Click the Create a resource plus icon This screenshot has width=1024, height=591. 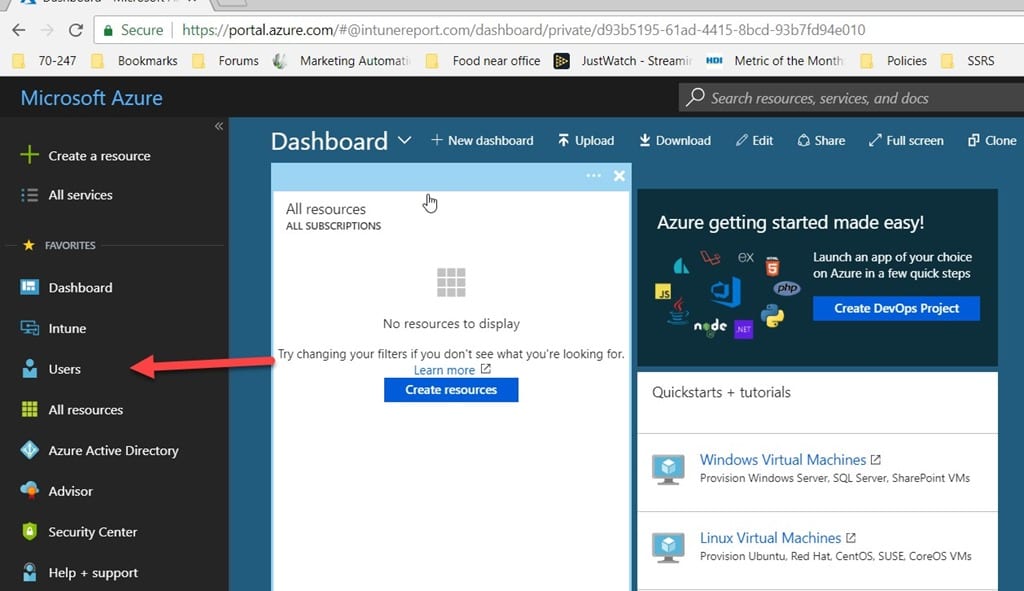pos(29,155)
